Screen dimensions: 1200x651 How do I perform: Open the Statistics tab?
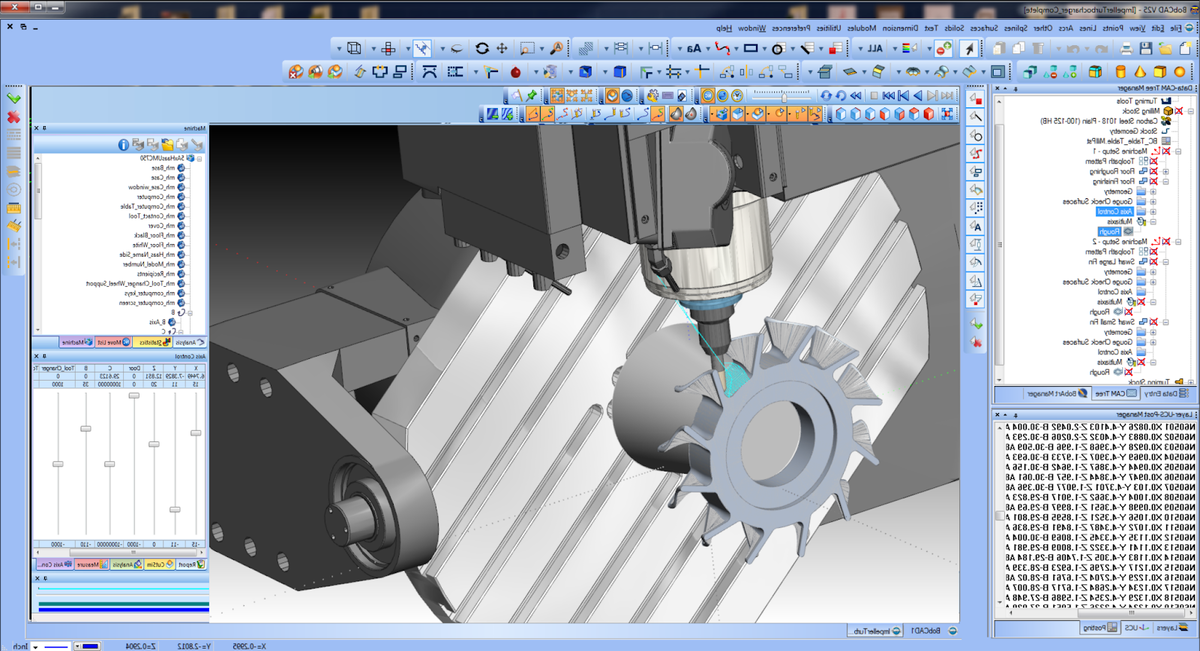152,342
